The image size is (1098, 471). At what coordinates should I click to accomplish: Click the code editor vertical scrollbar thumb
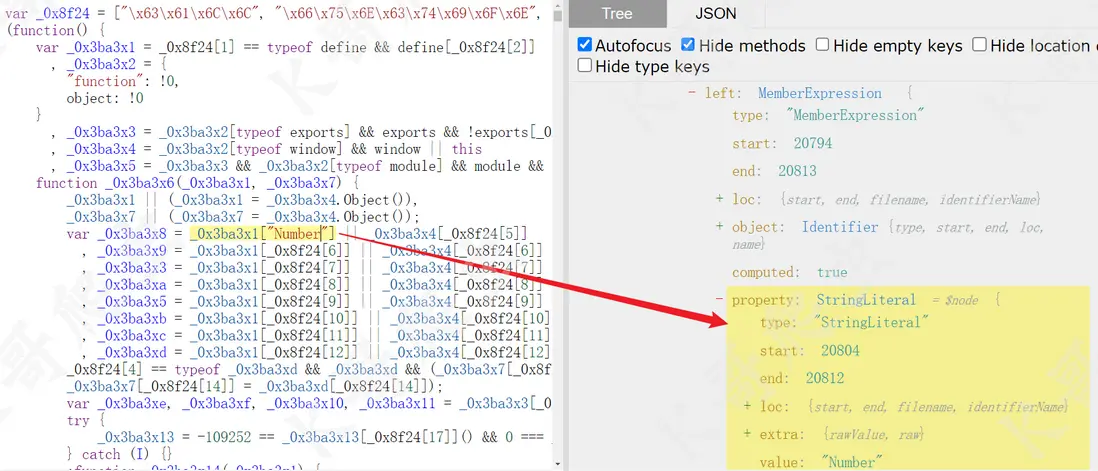click(557, 15)
